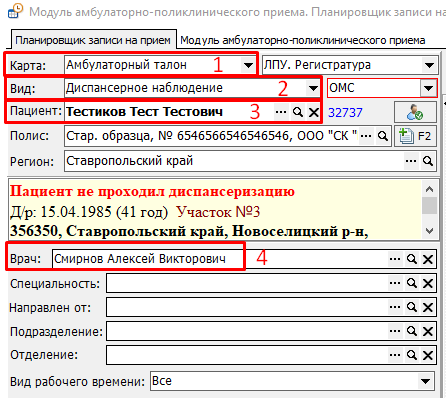Click the scheduler app icon in title bar
446x398 pixels.
click(16, 11)
